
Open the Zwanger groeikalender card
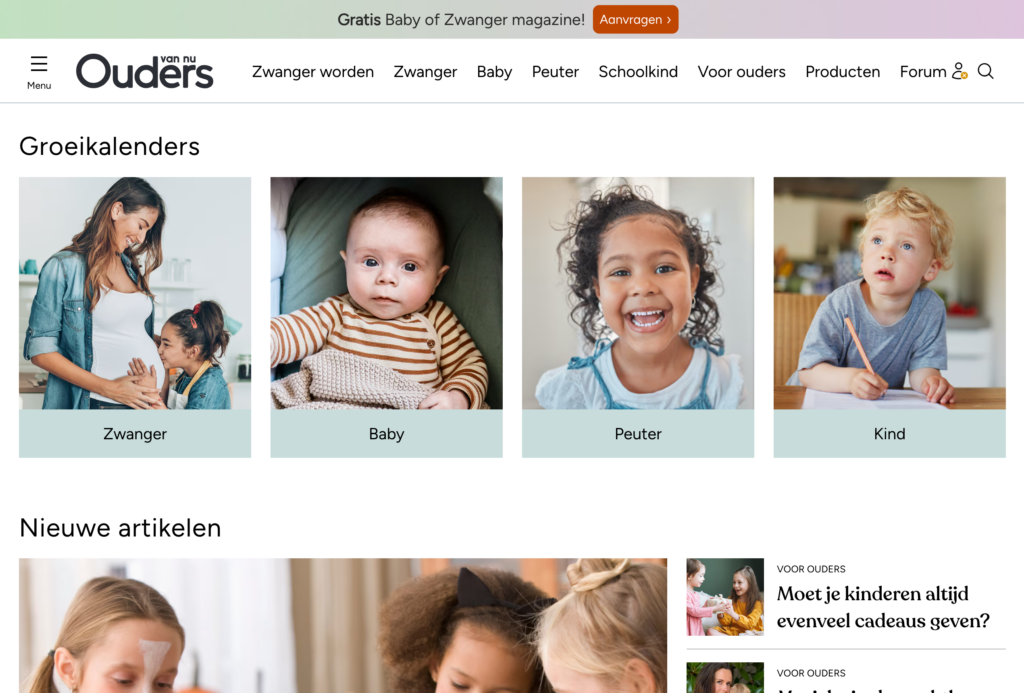135,317
